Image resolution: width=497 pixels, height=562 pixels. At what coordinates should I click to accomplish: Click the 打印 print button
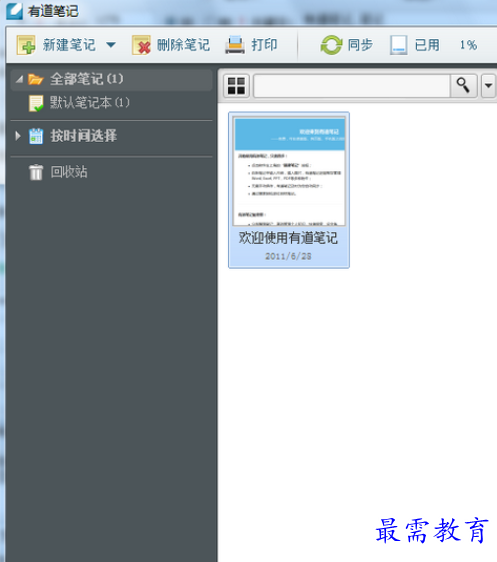251,45
